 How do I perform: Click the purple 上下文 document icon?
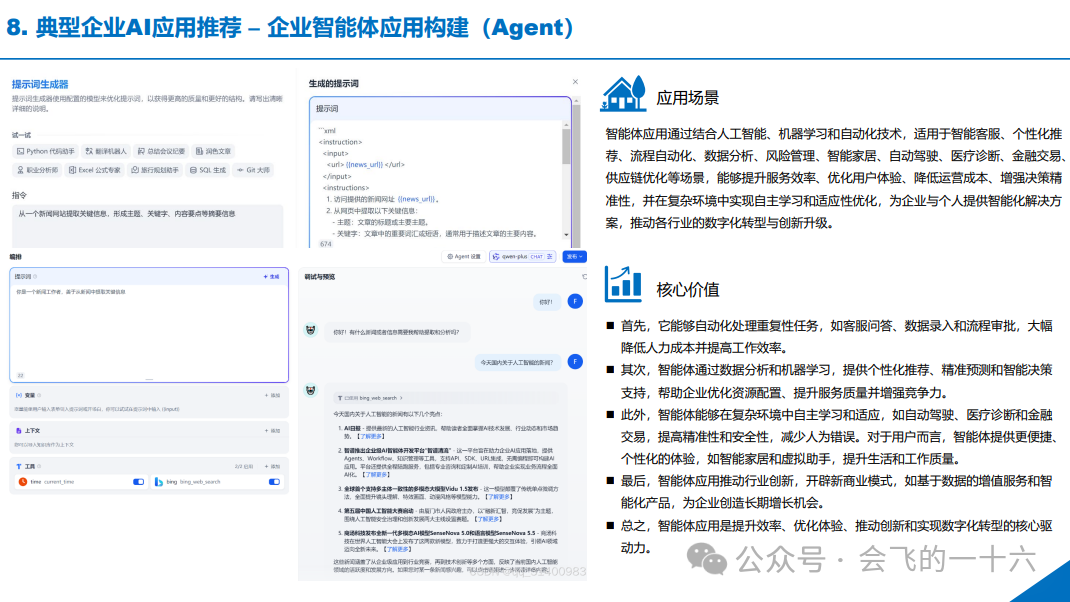(x=18, y=431)
